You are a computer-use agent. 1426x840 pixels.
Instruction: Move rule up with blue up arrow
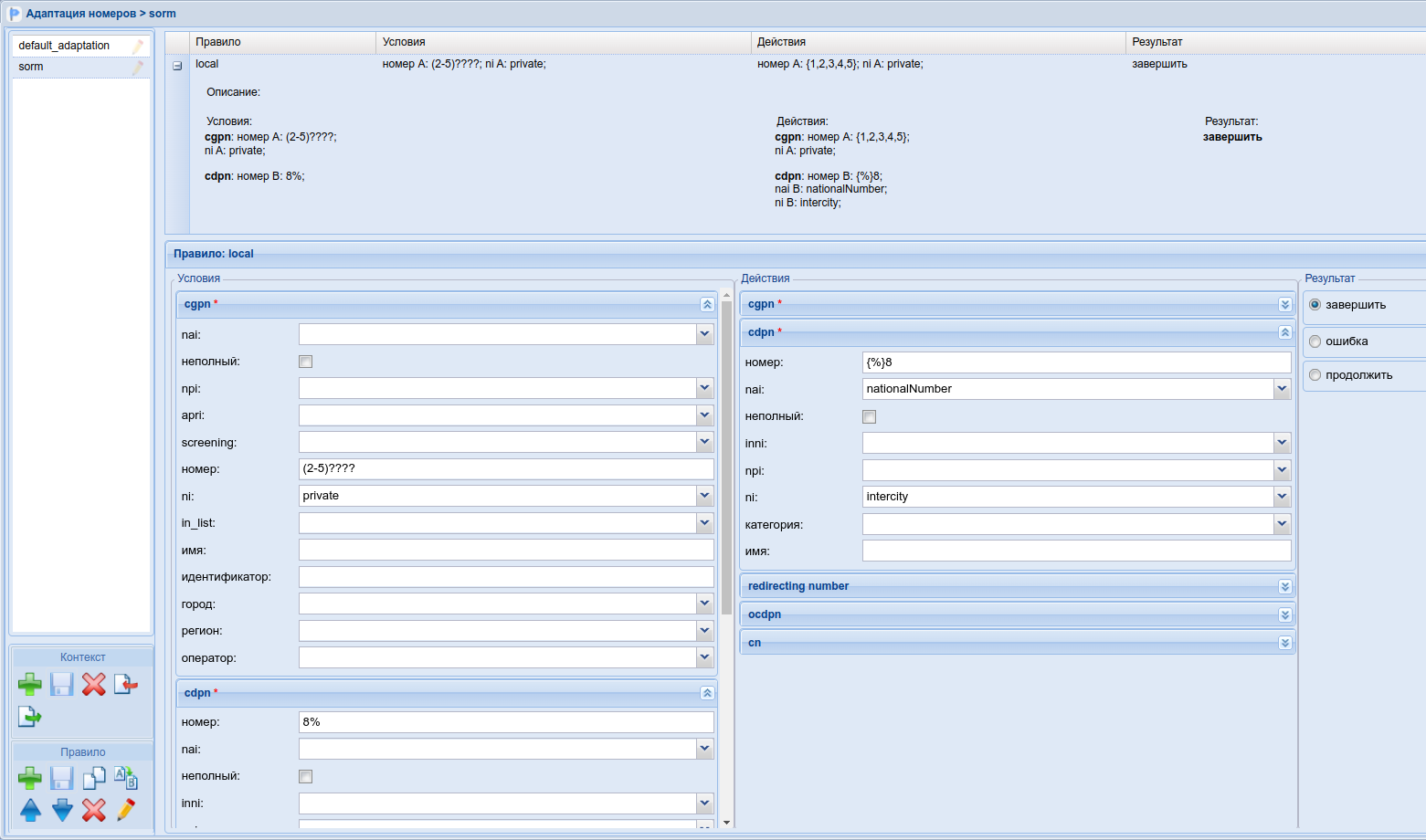pyautogui.click(x=30, y=810)
